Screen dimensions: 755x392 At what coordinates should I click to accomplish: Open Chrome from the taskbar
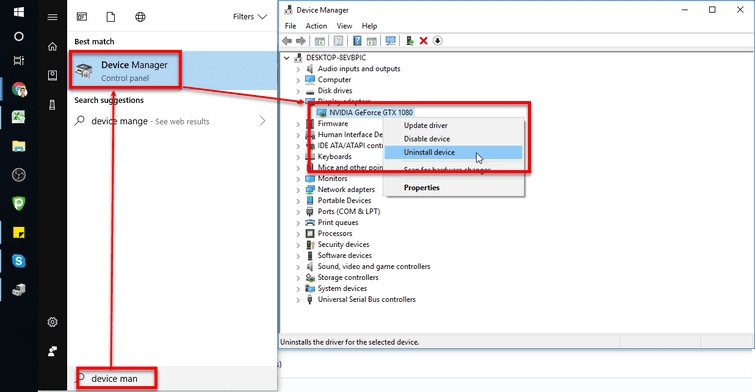pyautogui.click(x=19, y=89)
